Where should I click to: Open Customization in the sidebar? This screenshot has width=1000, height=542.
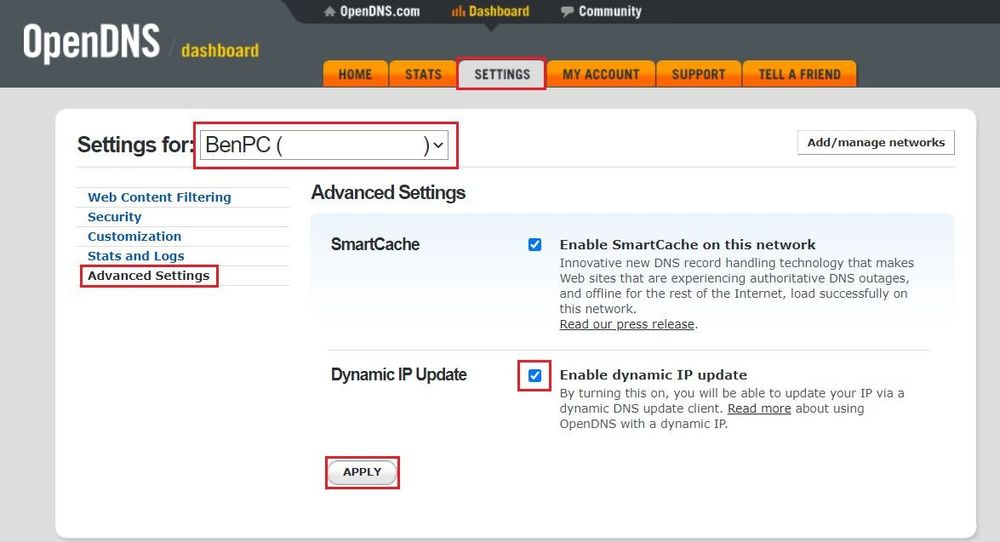point(134,237)
